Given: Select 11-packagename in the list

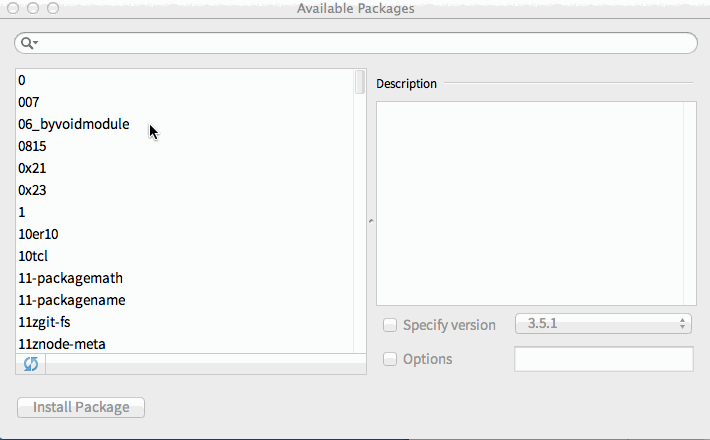Looking at the screenshot, I should coord(71,300).
